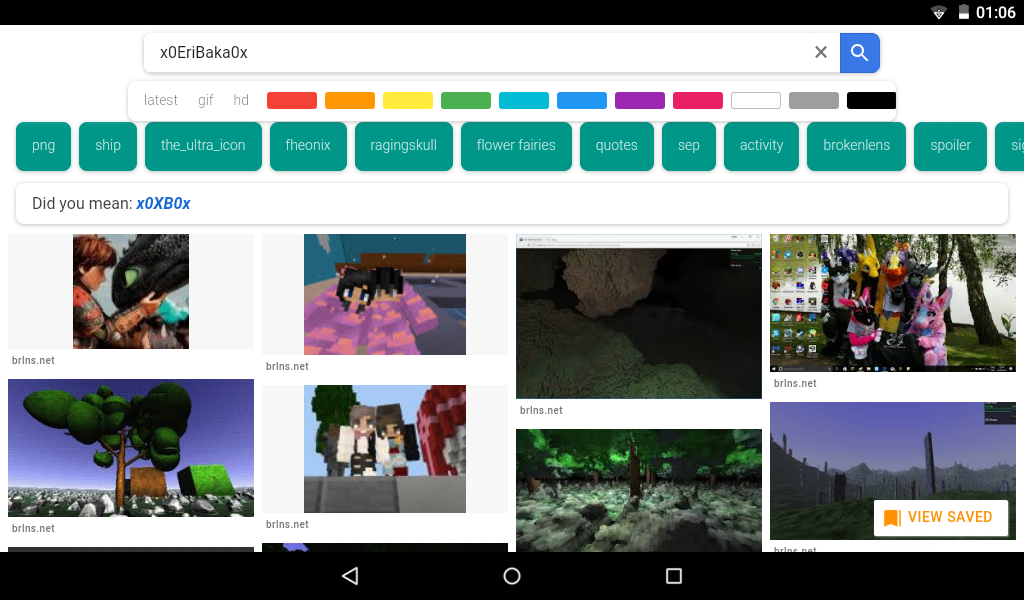
Task: Tap brlns.net under the pink Minecraft image
Action: point(287,366)
